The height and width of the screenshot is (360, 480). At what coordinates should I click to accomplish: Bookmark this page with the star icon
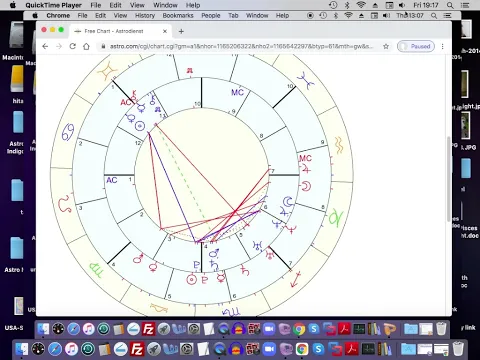[386, 46]
